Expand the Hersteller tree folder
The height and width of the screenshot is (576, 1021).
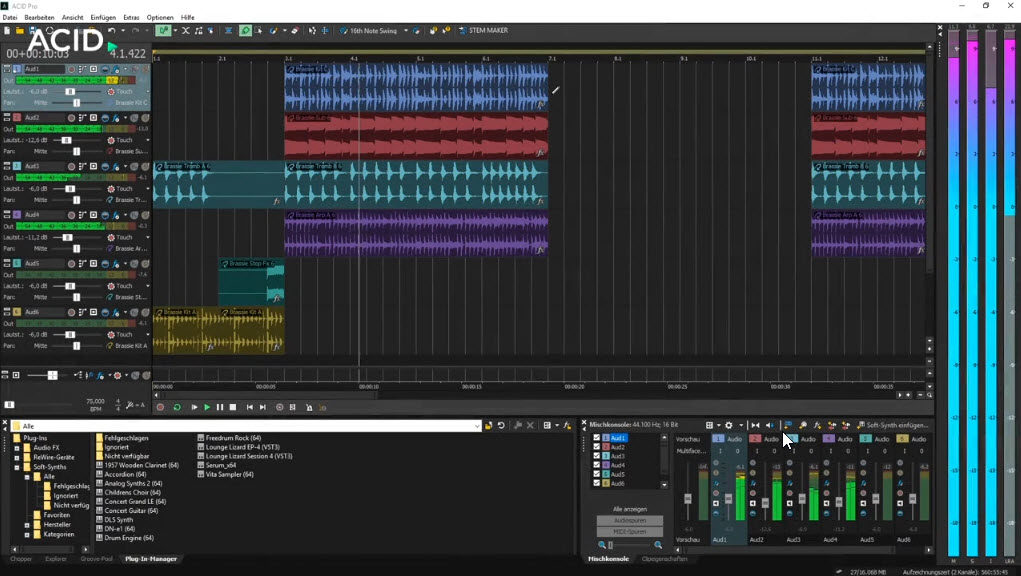(x=27, y=525)
